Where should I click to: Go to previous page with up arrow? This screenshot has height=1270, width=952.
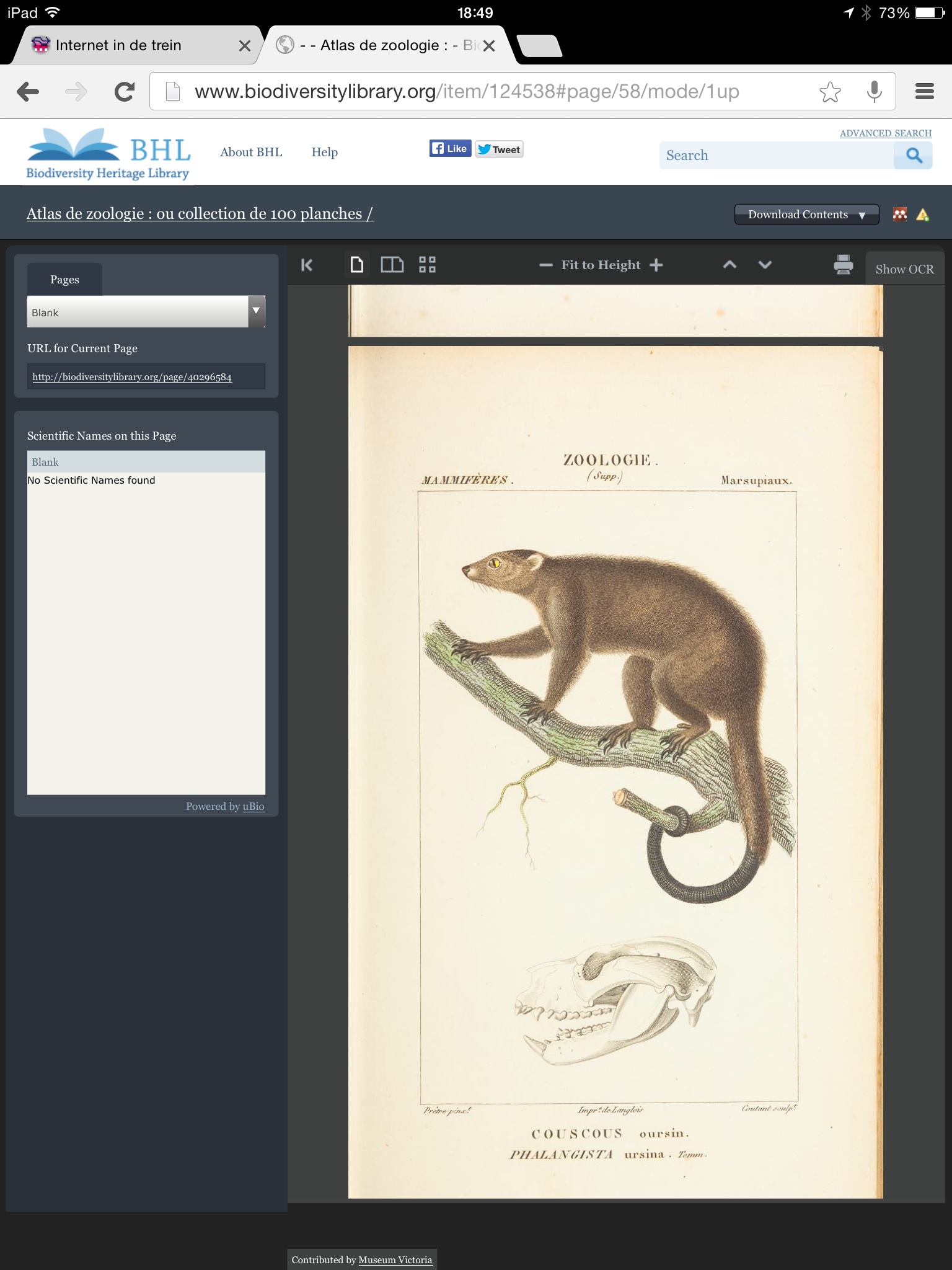click(729, 265)
